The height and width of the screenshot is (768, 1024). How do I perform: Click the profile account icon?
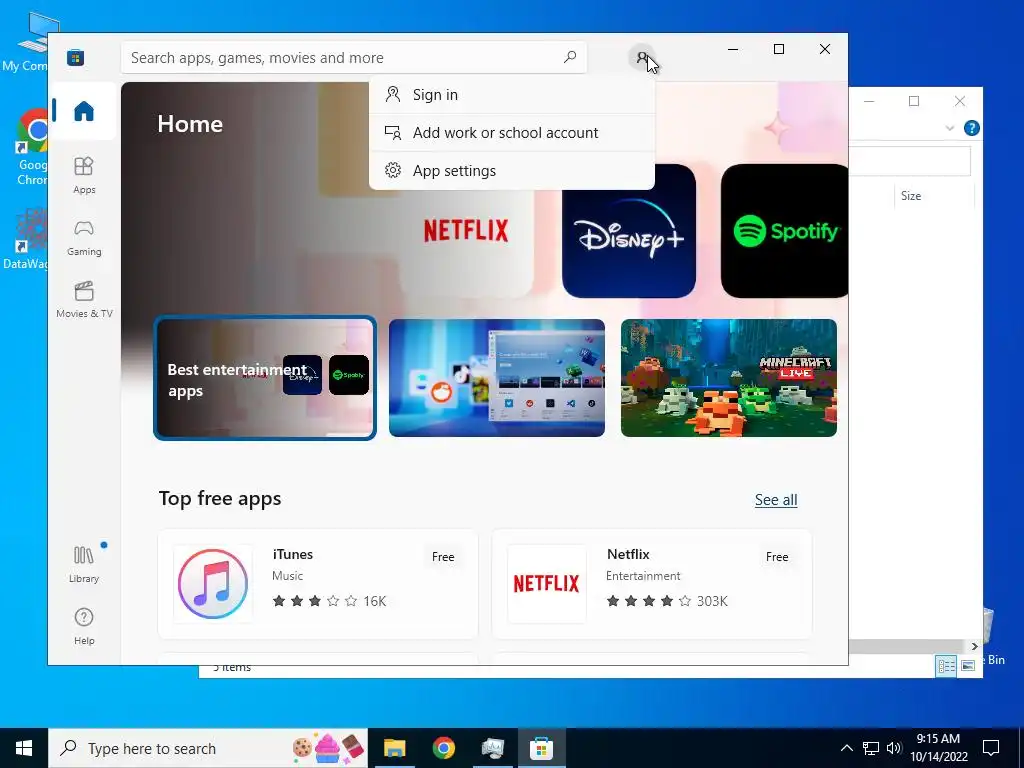click(x=641, y=58)
